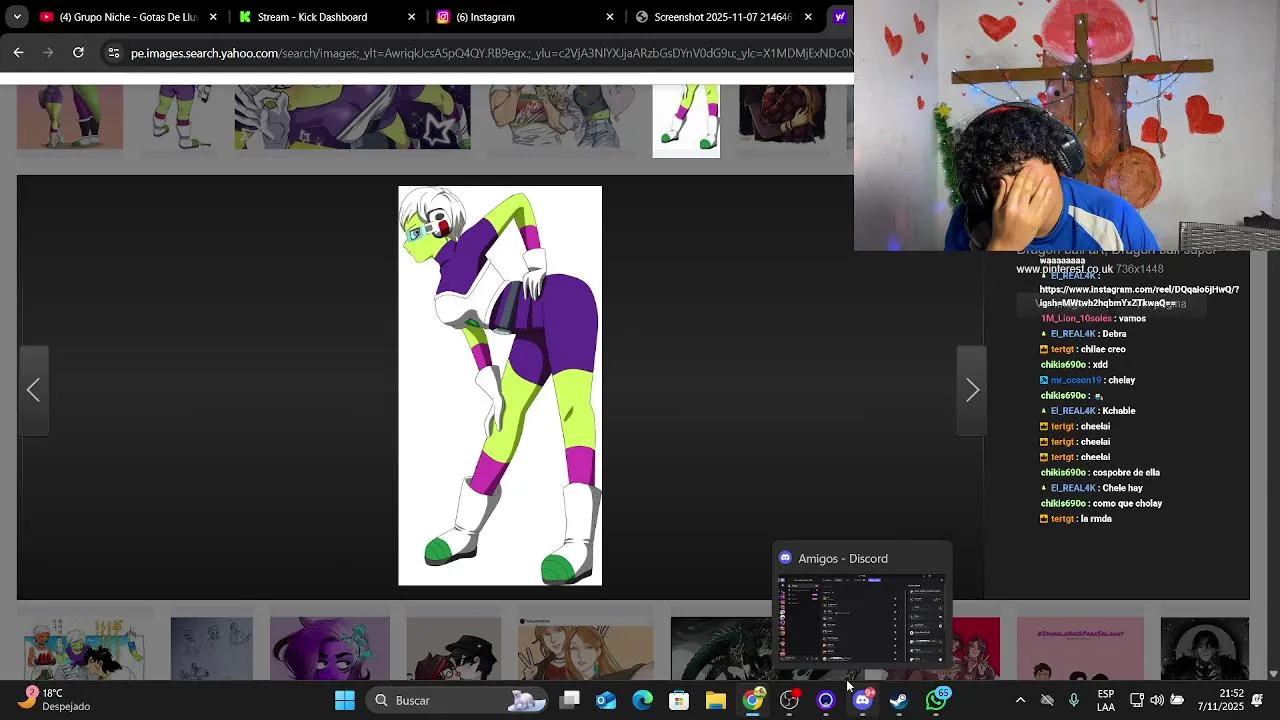Image resolution: width=1280 pixels, height=720 pixels.
Task: Open the large green character preview image
Action: 500,385
